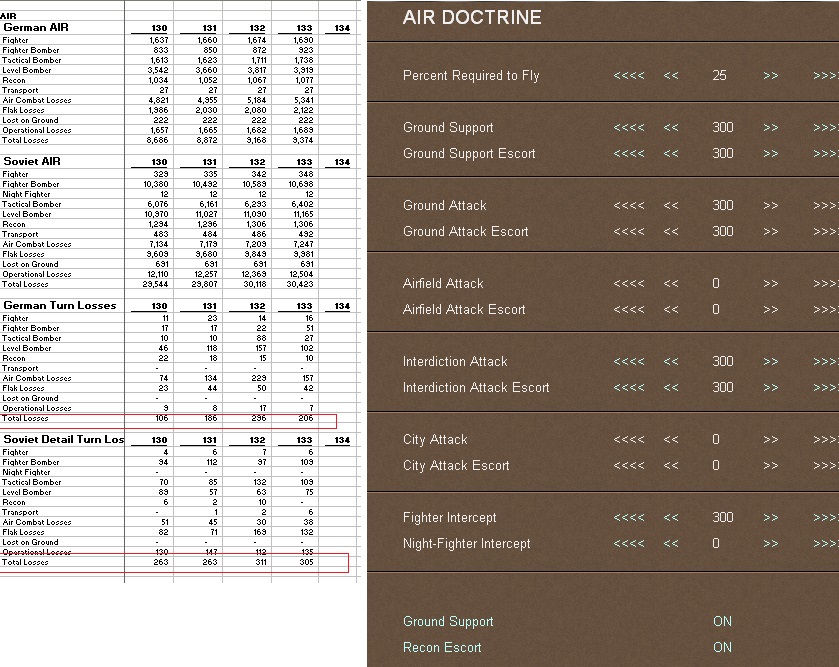Select the Percent Required to Fly value 25
Screen dimensions: 839x667
[720, 75]
